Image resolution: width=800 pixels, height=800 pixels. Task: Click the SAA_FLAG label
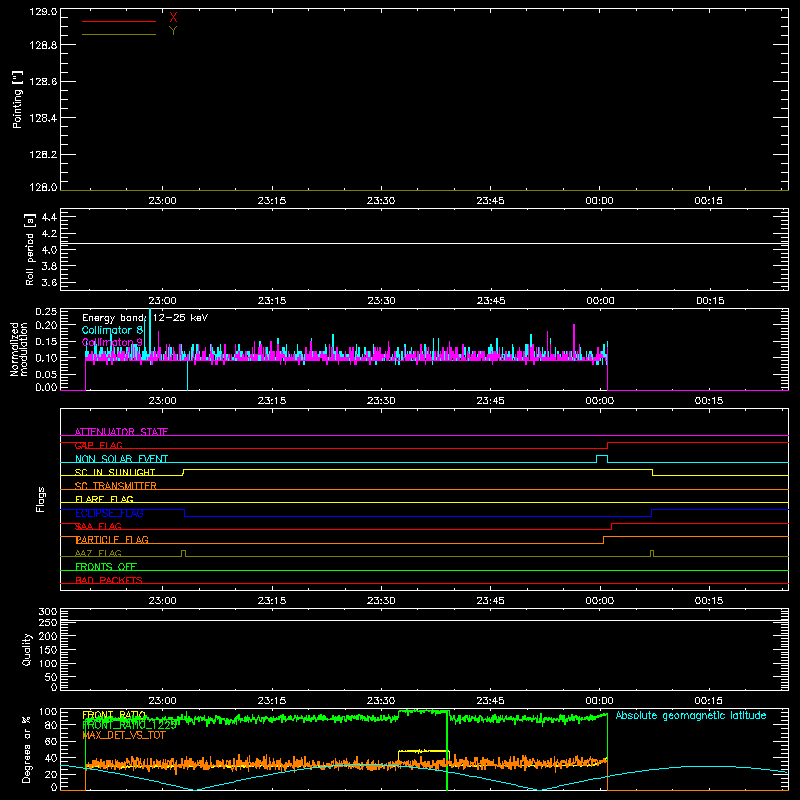click(x=98, y=527)
